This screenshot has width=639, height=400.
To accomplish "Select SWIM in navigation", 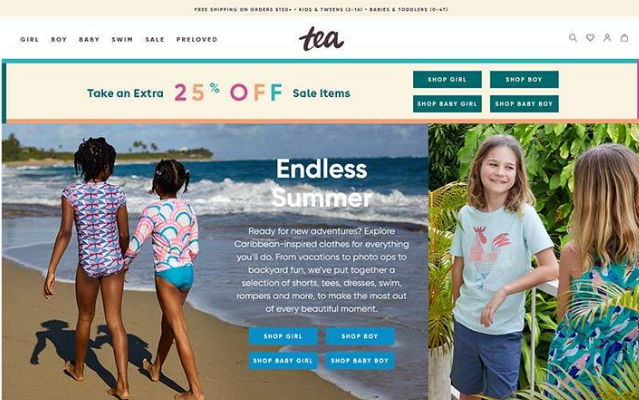I will [122, 40].
